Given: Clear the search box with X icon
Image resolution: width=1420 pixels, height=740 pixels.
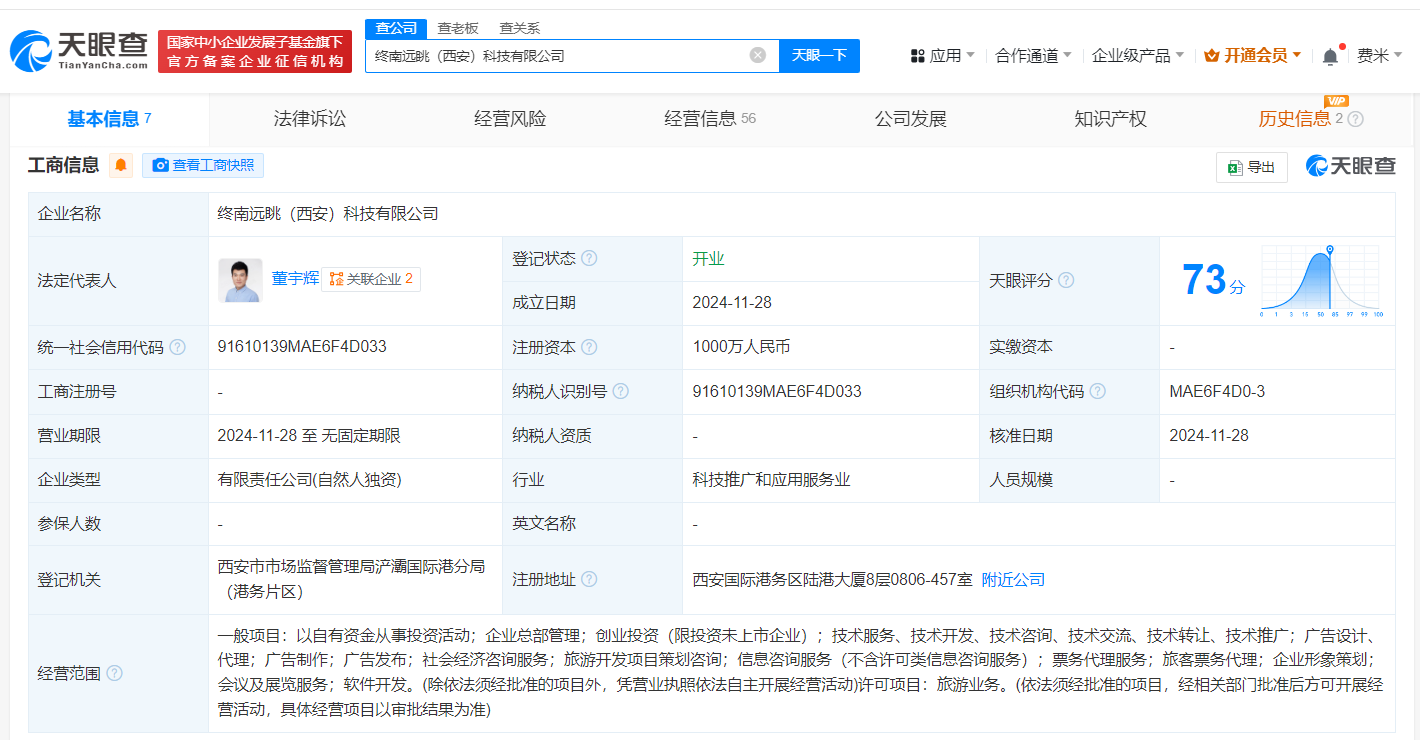Looking at the screenshot, I should 758,55.
